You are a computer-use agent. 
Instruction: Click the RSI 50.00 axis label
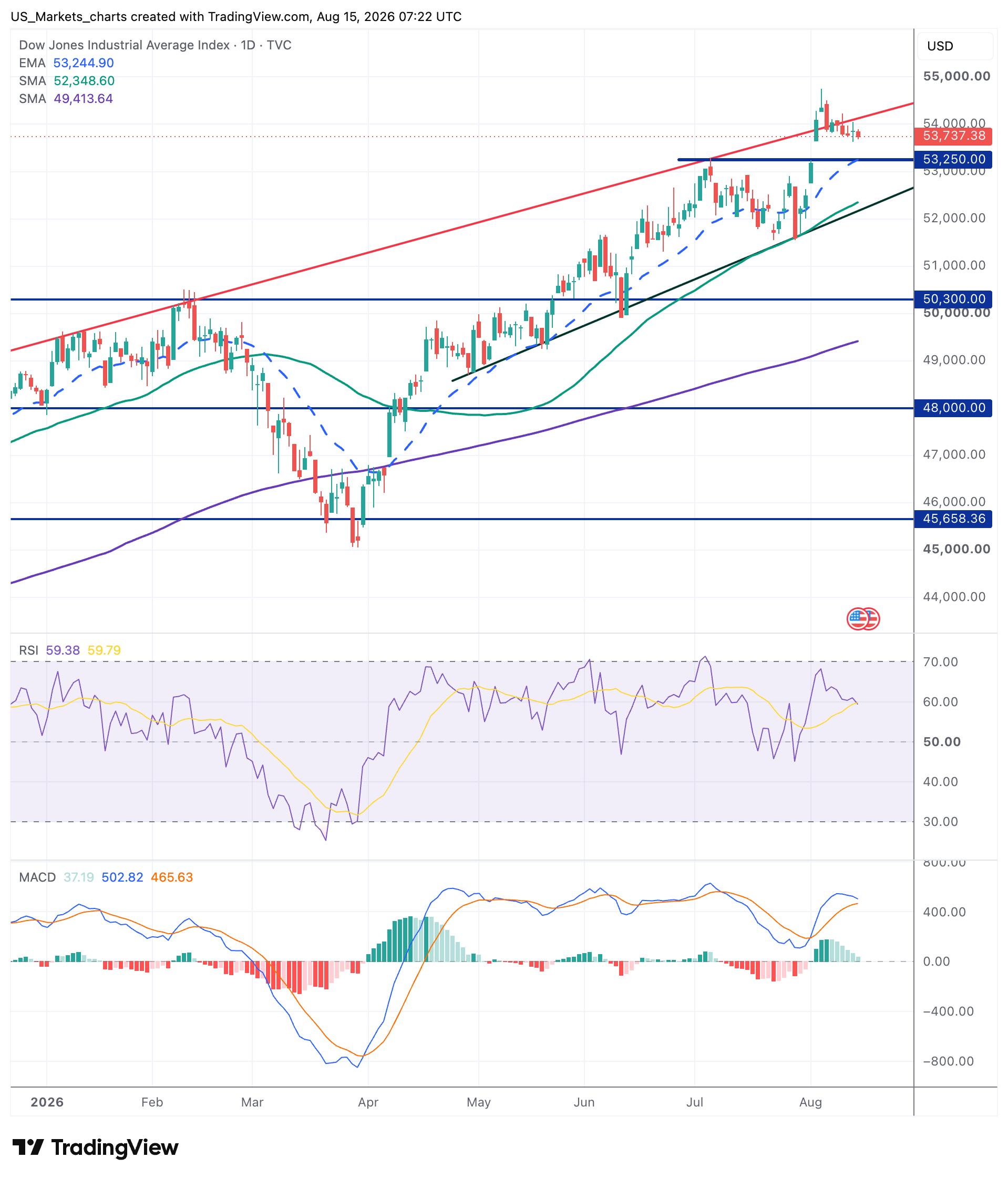click(941, 741)
